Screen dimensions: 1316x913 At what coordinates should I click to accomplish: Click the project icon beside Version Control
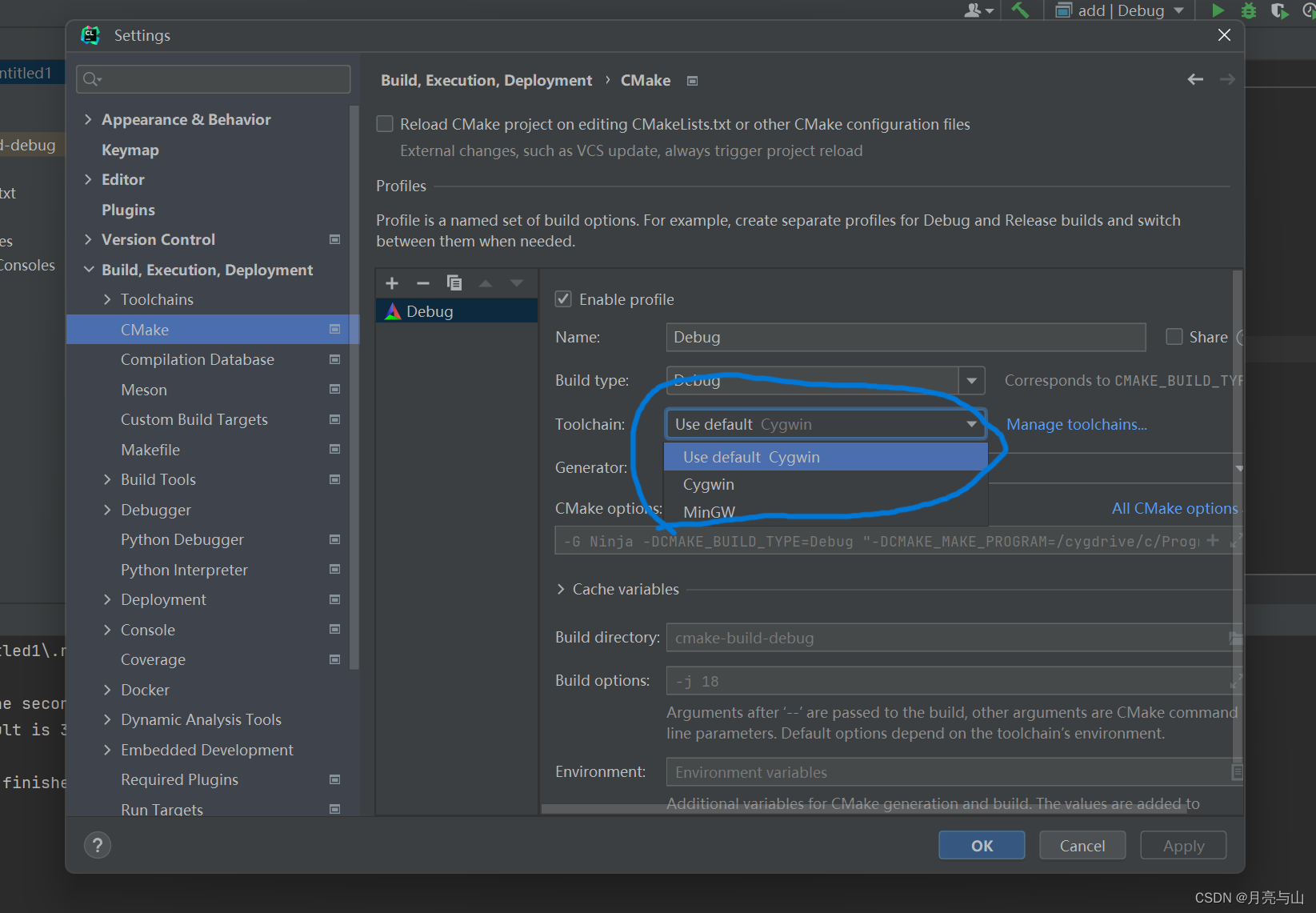pyautogui.click(x=335, y=239)
